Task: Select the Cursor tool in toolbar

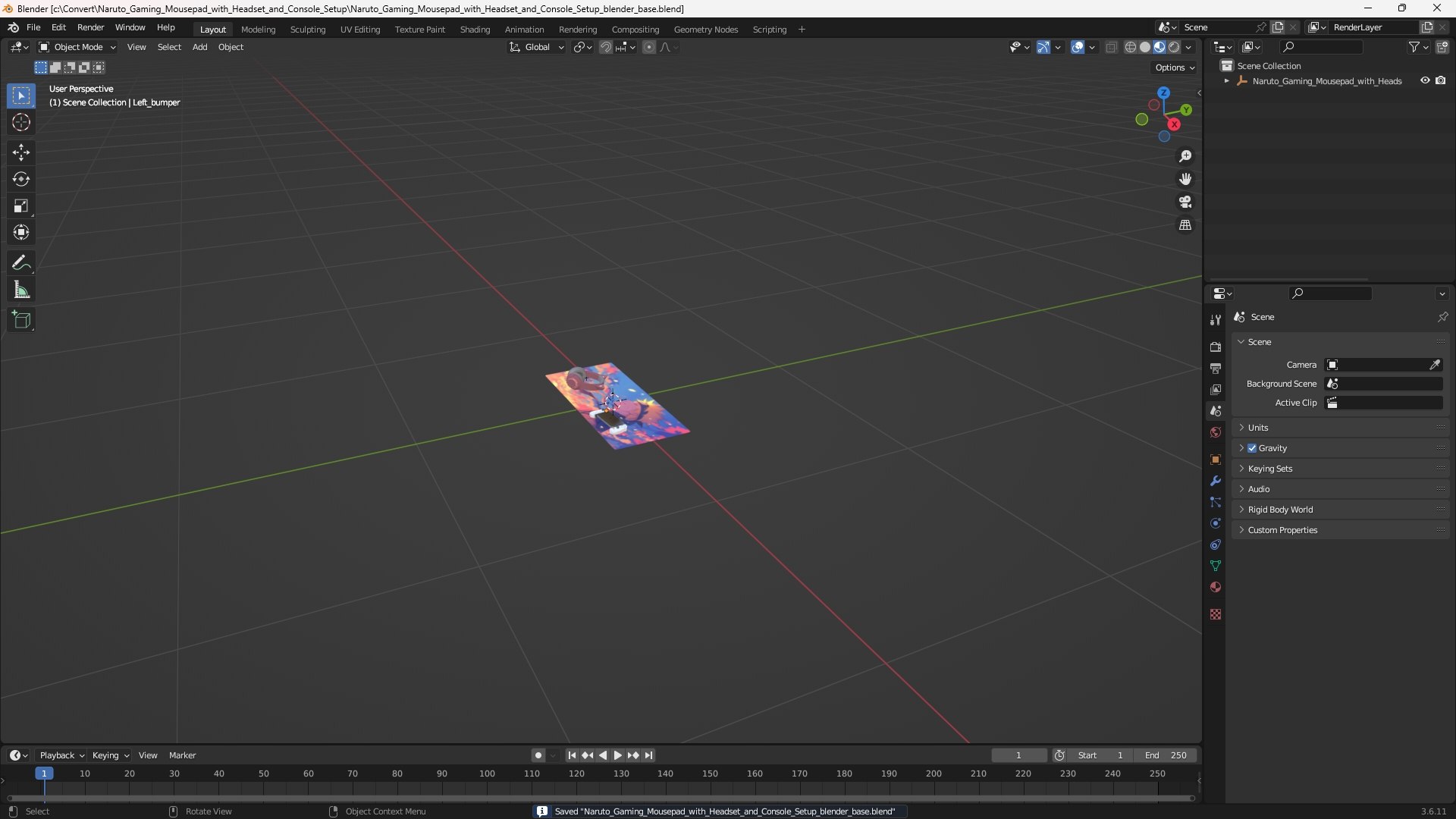Action: click(x=21, y=123)
